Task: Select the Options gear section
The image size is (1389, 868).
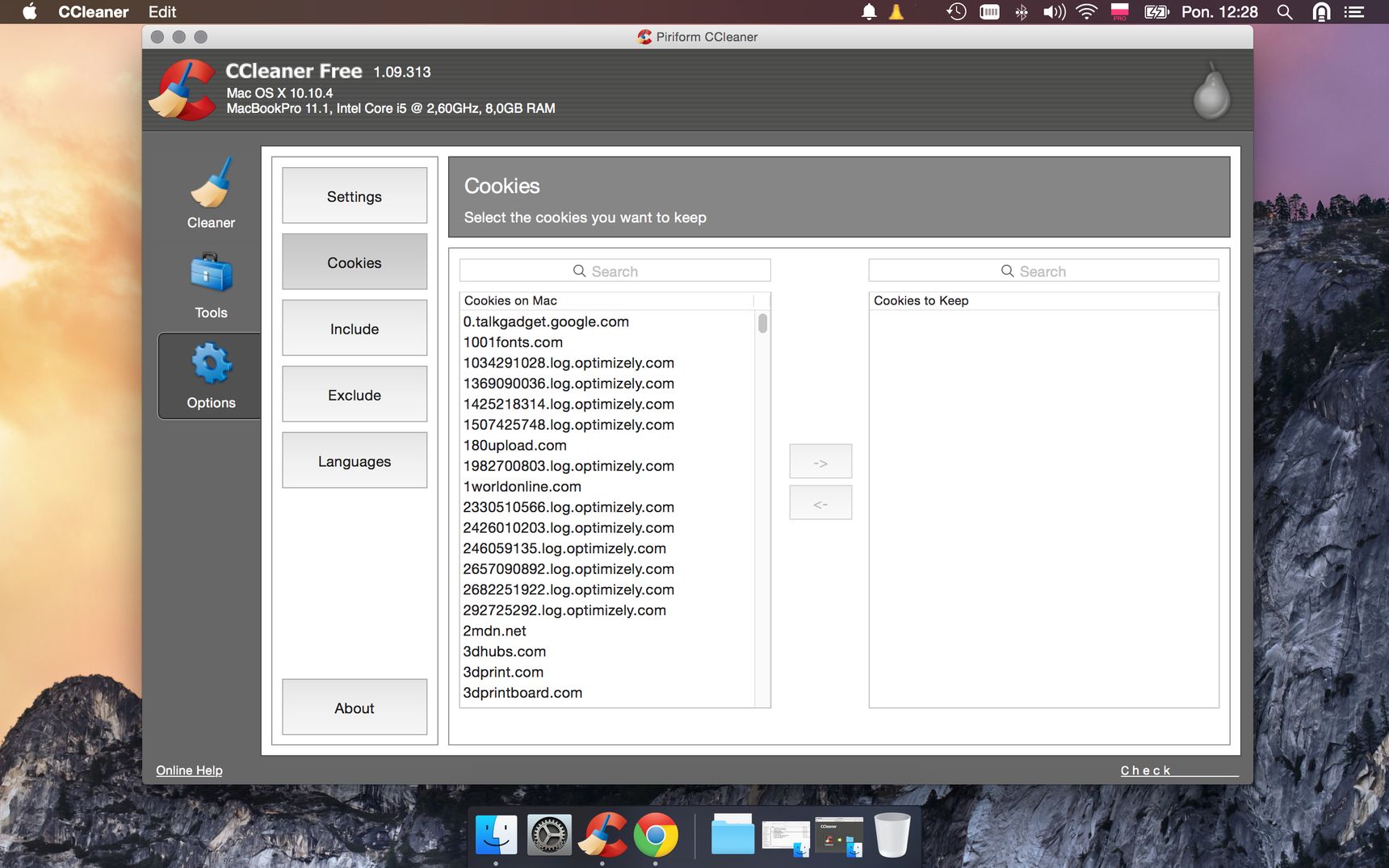Action: click(x=211, y=375)
